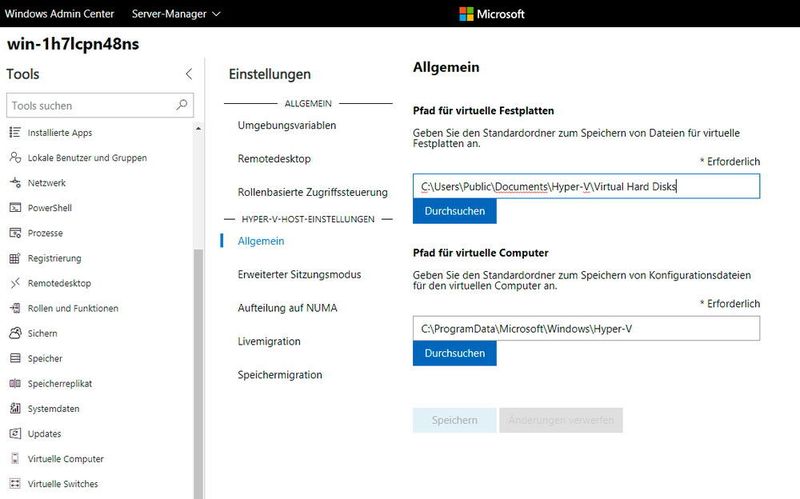Click Durchsuchen for virtual computer path
Image resolution: width=800 pixels, height=499 pixels.
point(455,354)
